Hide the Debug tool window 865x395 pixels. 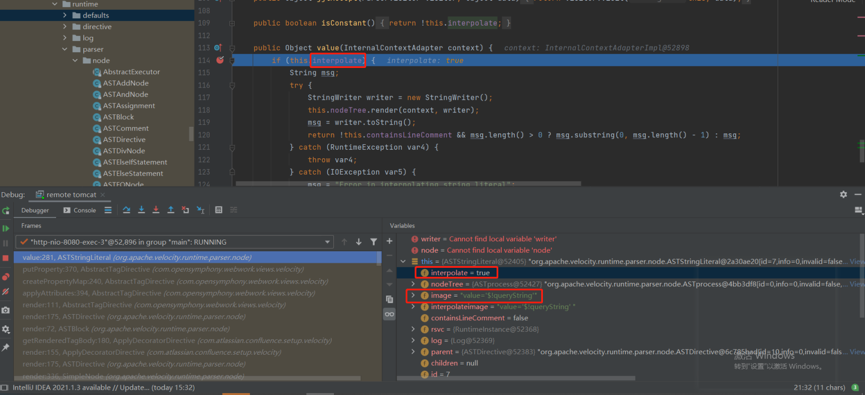tap(858, 195)
